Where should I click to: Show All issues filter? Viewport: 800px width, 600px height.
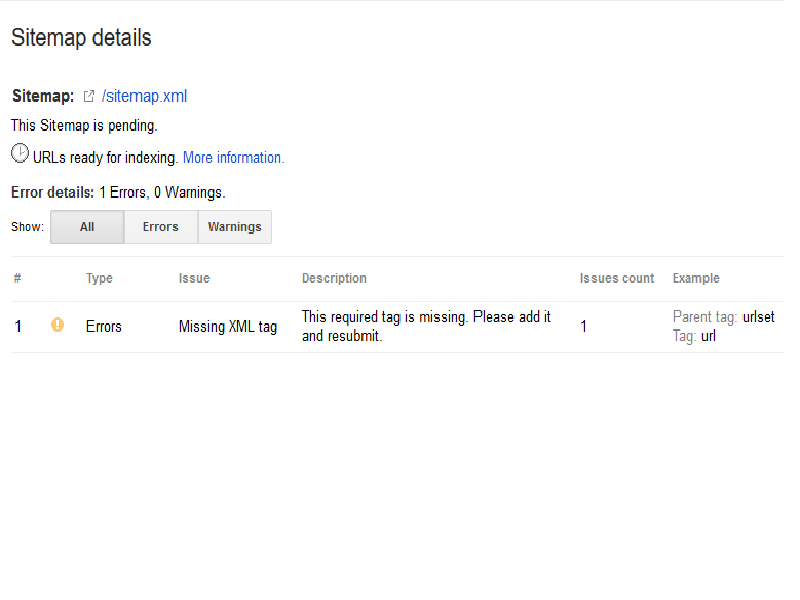(x=87, y=227)
